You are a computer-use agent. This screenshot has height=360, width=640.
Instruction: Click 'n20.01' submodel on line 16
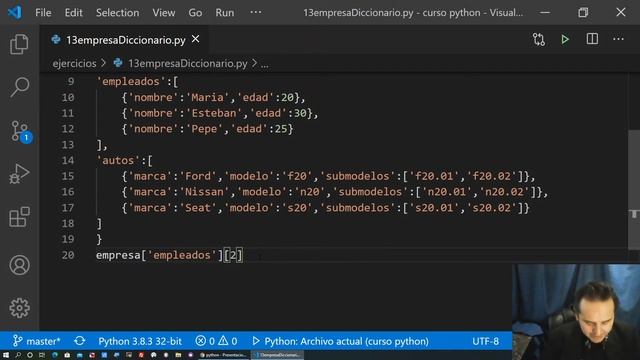[447, 192]
